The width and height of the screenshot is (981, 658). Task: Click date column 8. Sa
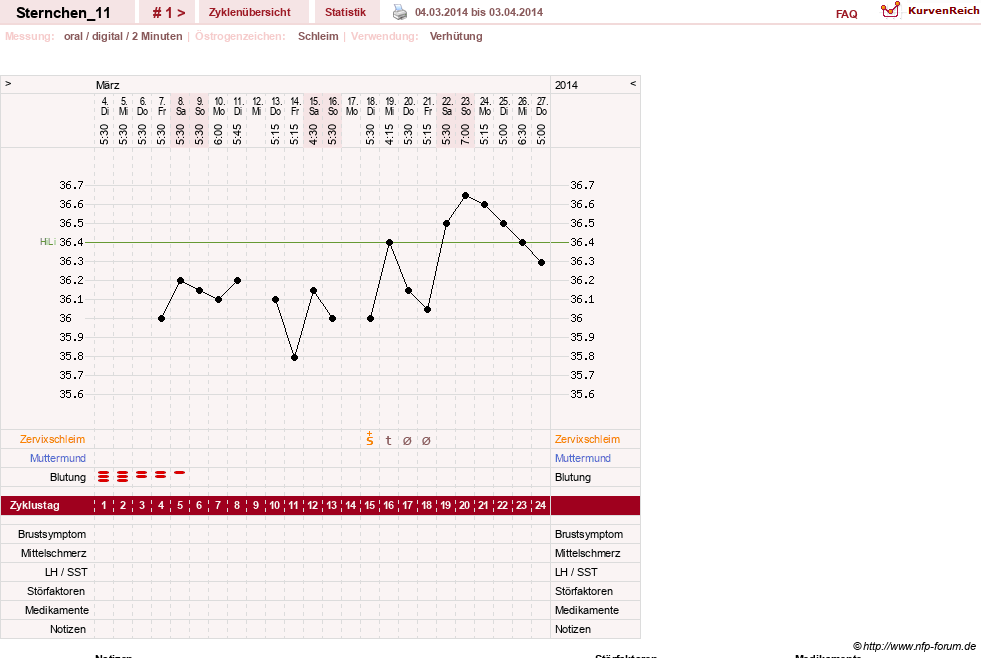pos(180,106)
